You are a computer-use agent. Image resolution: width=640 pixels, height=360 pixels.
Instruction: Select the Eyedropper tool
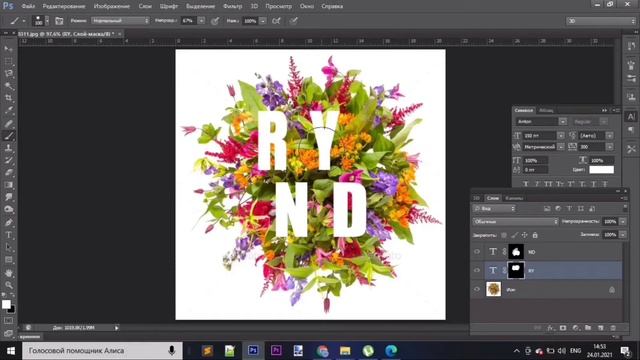click(9, 111)
